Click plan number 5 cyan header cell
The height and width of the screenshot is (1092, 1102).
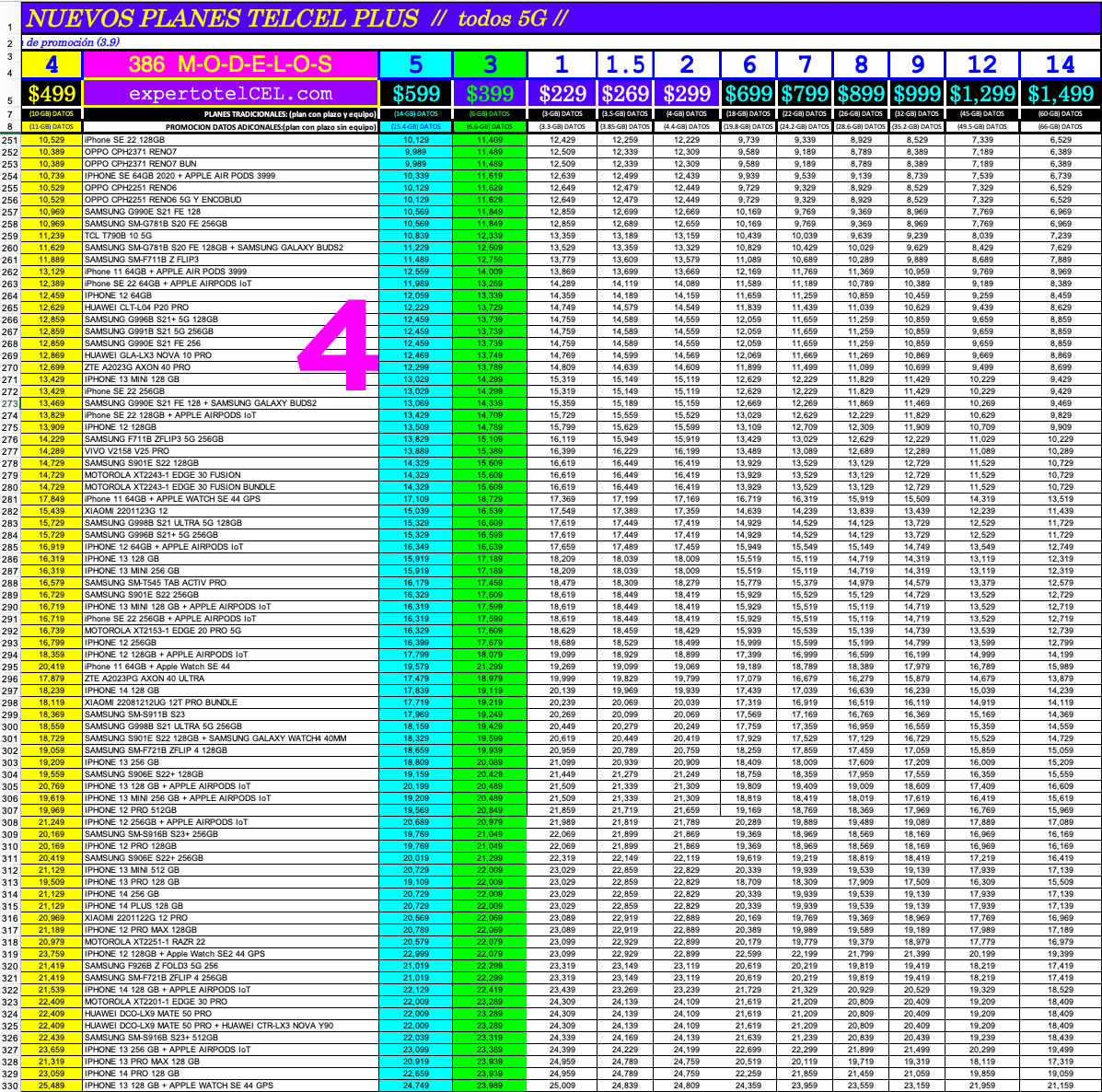(416, 64)
